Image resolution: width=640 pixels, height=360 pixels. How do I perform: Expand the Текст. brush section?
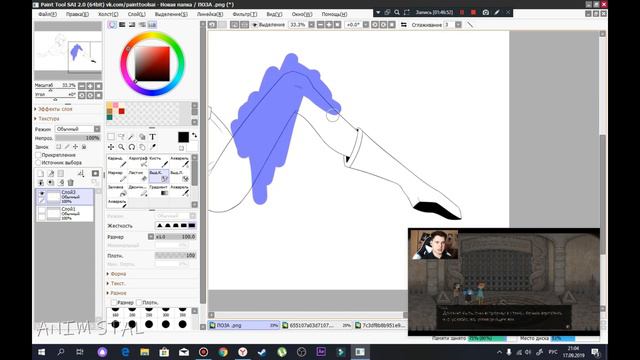click(118, 283)
